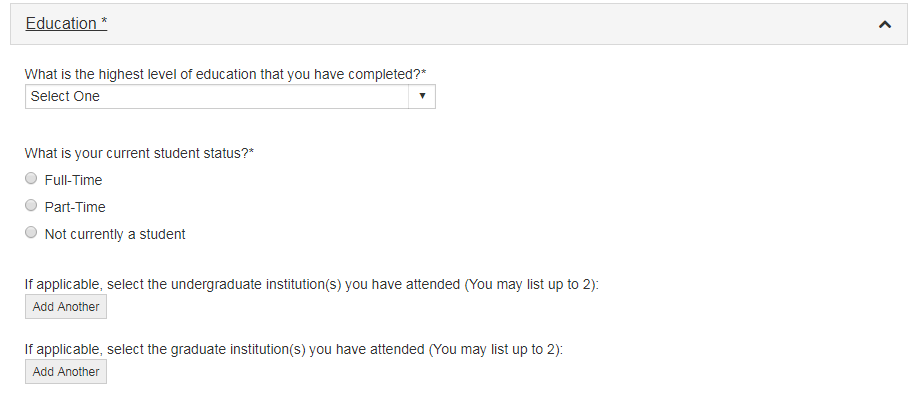Click the highest level of education question text
The height and width of the screenshot is (400, 919).
tap(220, 74)
